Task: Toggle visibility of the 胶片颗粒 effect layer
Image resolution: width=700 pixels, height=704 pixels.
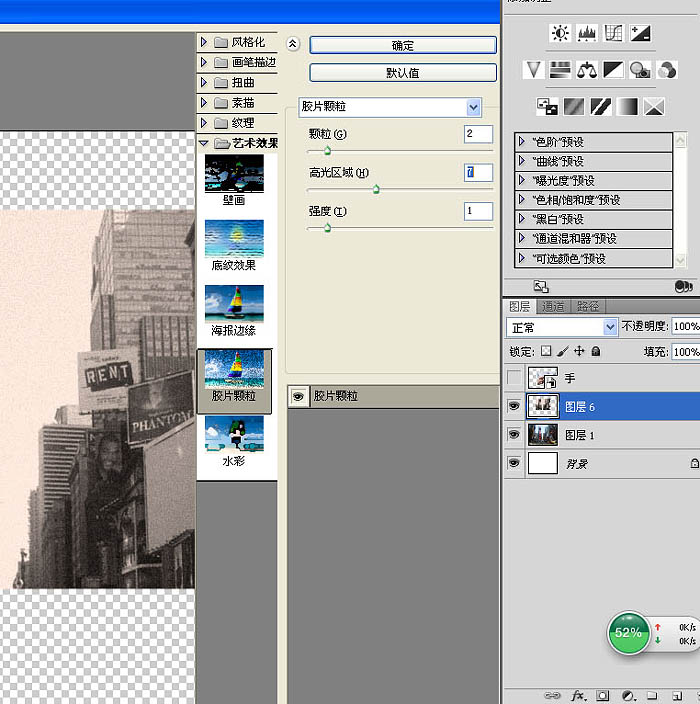Action: coord(298,396)
